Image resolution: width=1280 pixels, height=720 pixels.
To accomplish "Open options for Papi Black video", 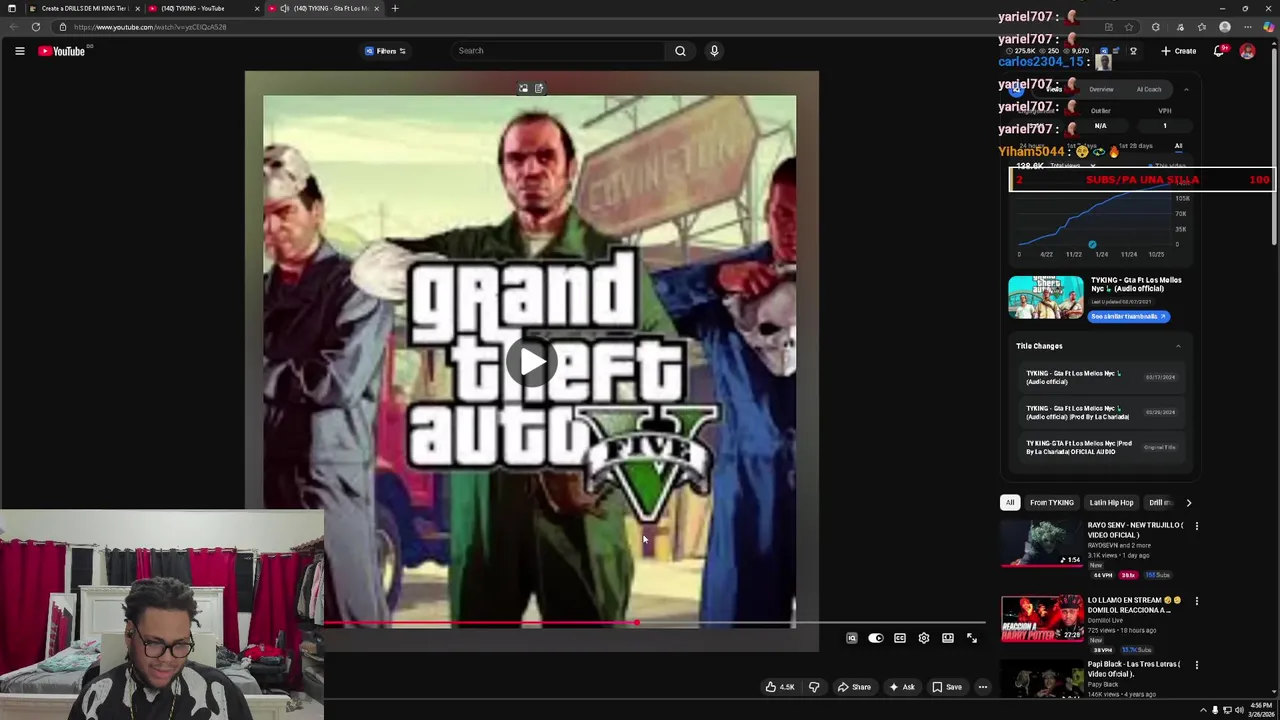I will click(x=1196, y=665).
